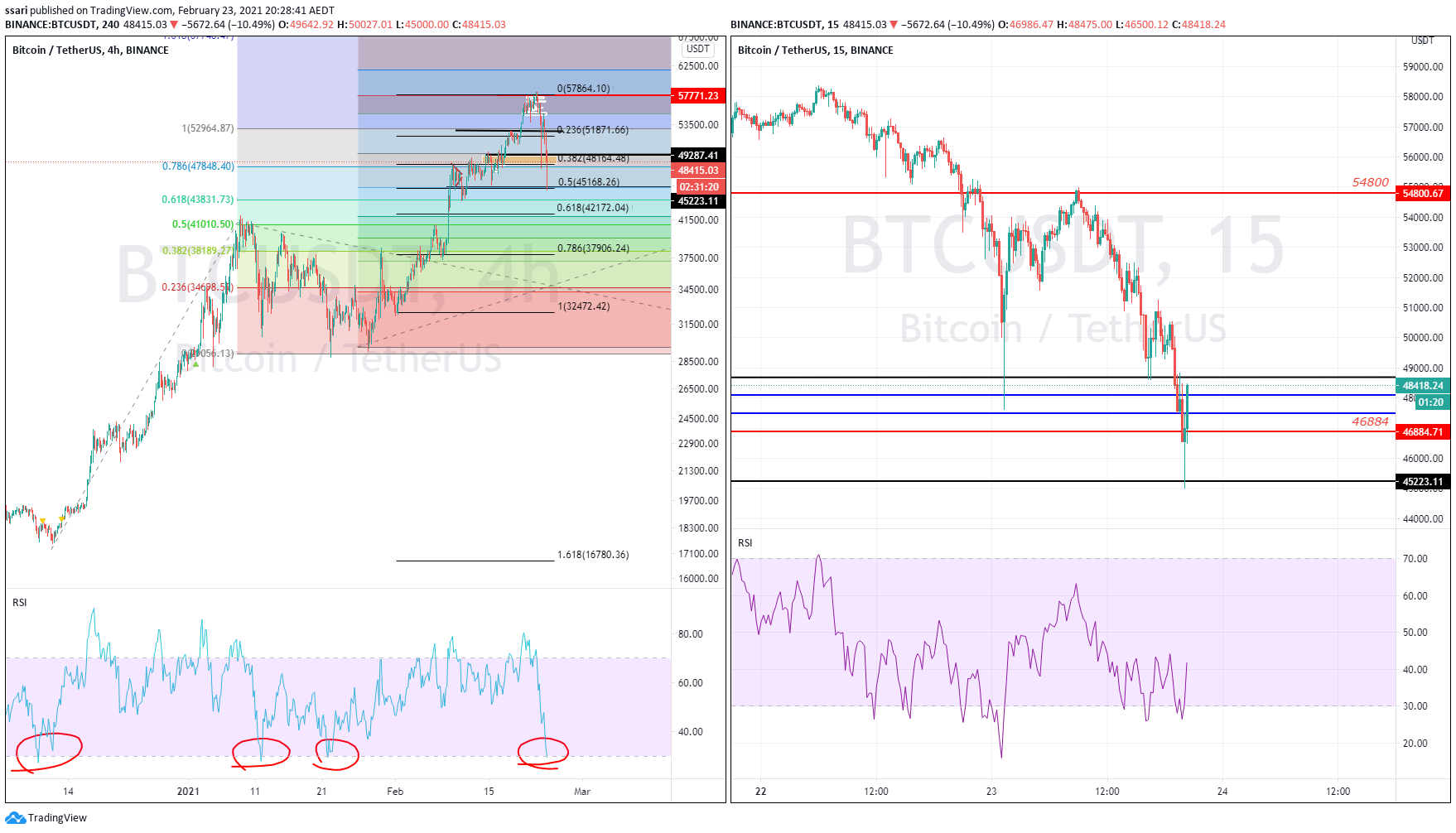Open the TradingView link beside the logo

coord(57,818)
